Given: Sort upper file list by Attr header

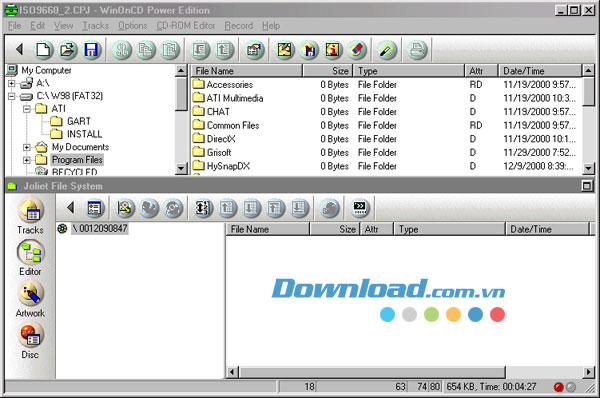Looking at the screenshot, I should point(481,71).
